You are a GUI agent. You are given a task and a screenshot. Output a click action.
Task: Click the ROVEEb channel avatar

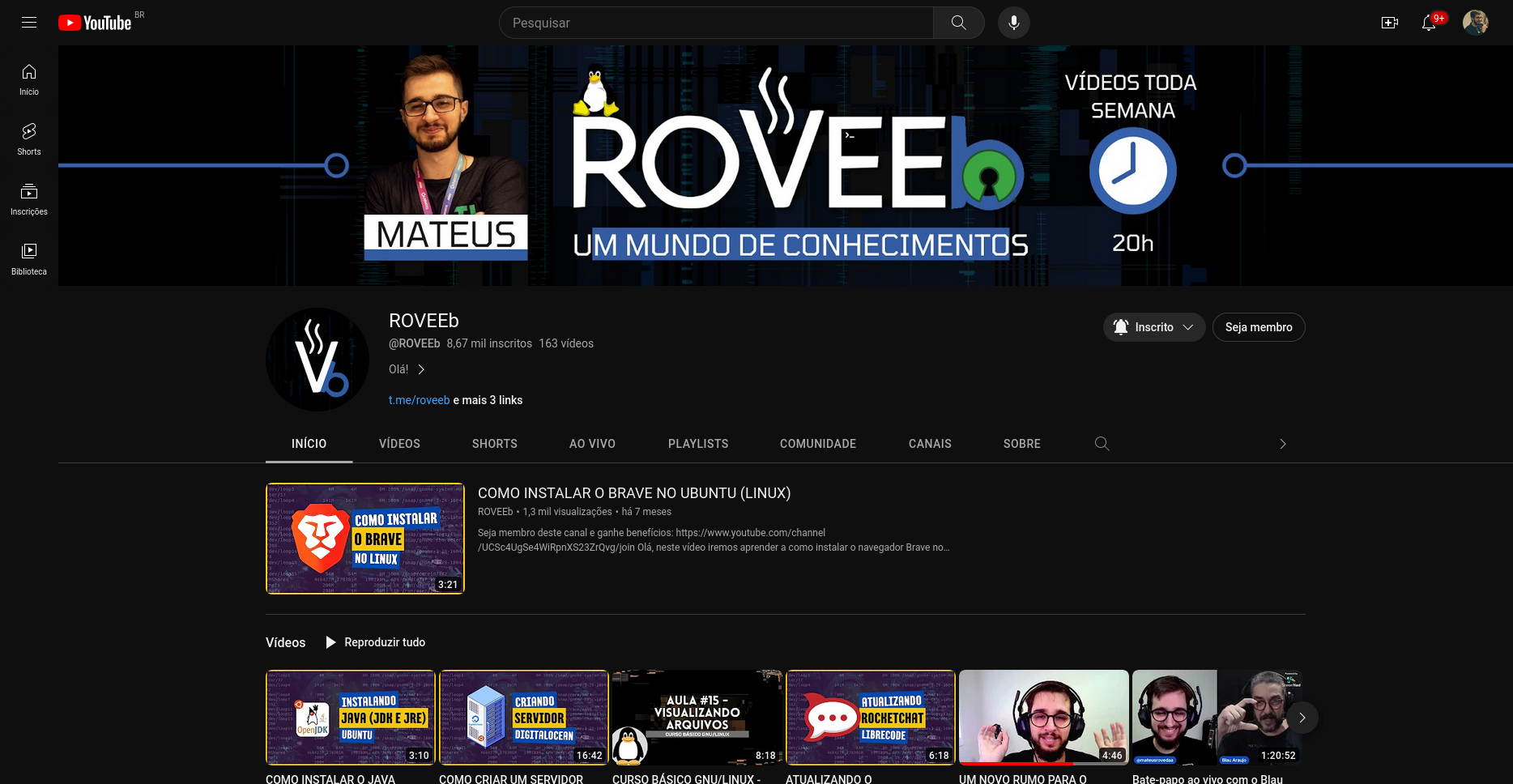click(x=318, y=360)
